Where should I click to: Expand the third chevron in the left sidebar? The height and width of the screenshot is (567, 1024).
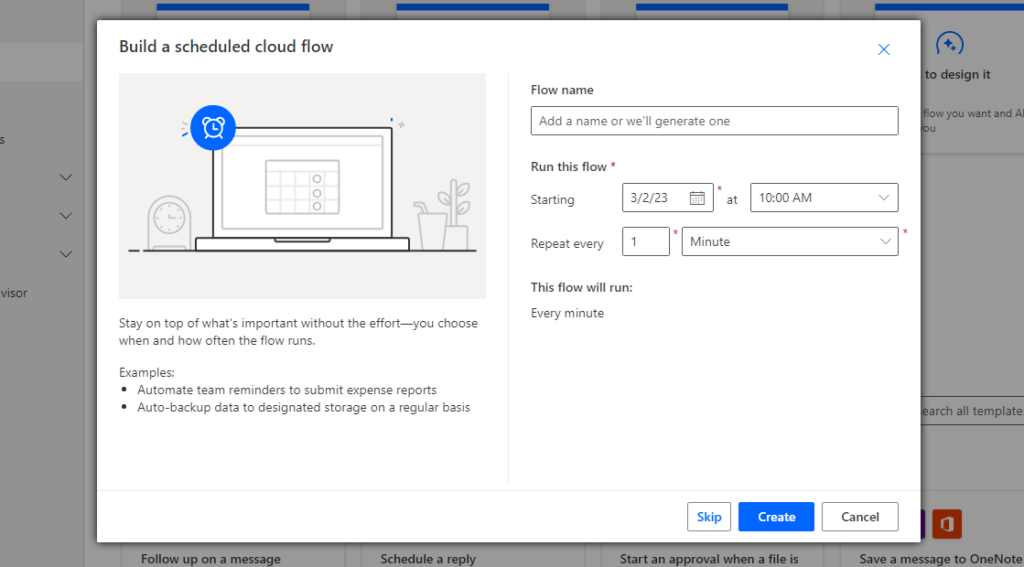(66, 254)
